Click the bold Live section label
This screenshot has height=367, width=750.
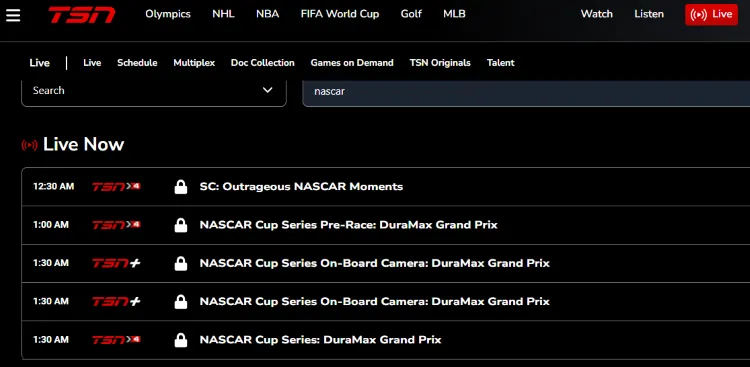coord(39,63)
